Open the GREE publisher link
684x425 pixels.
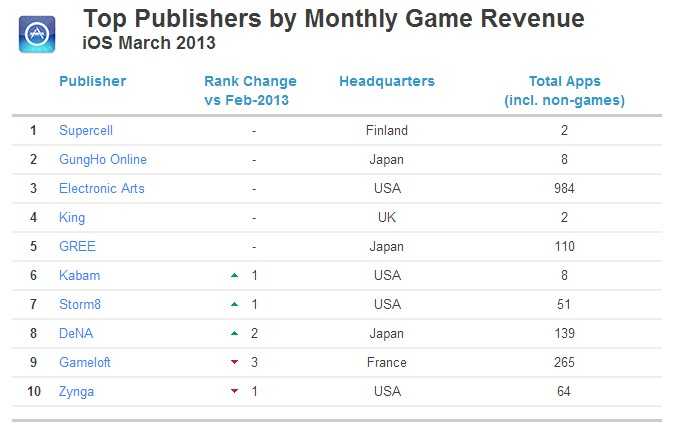tap(76, 246)
